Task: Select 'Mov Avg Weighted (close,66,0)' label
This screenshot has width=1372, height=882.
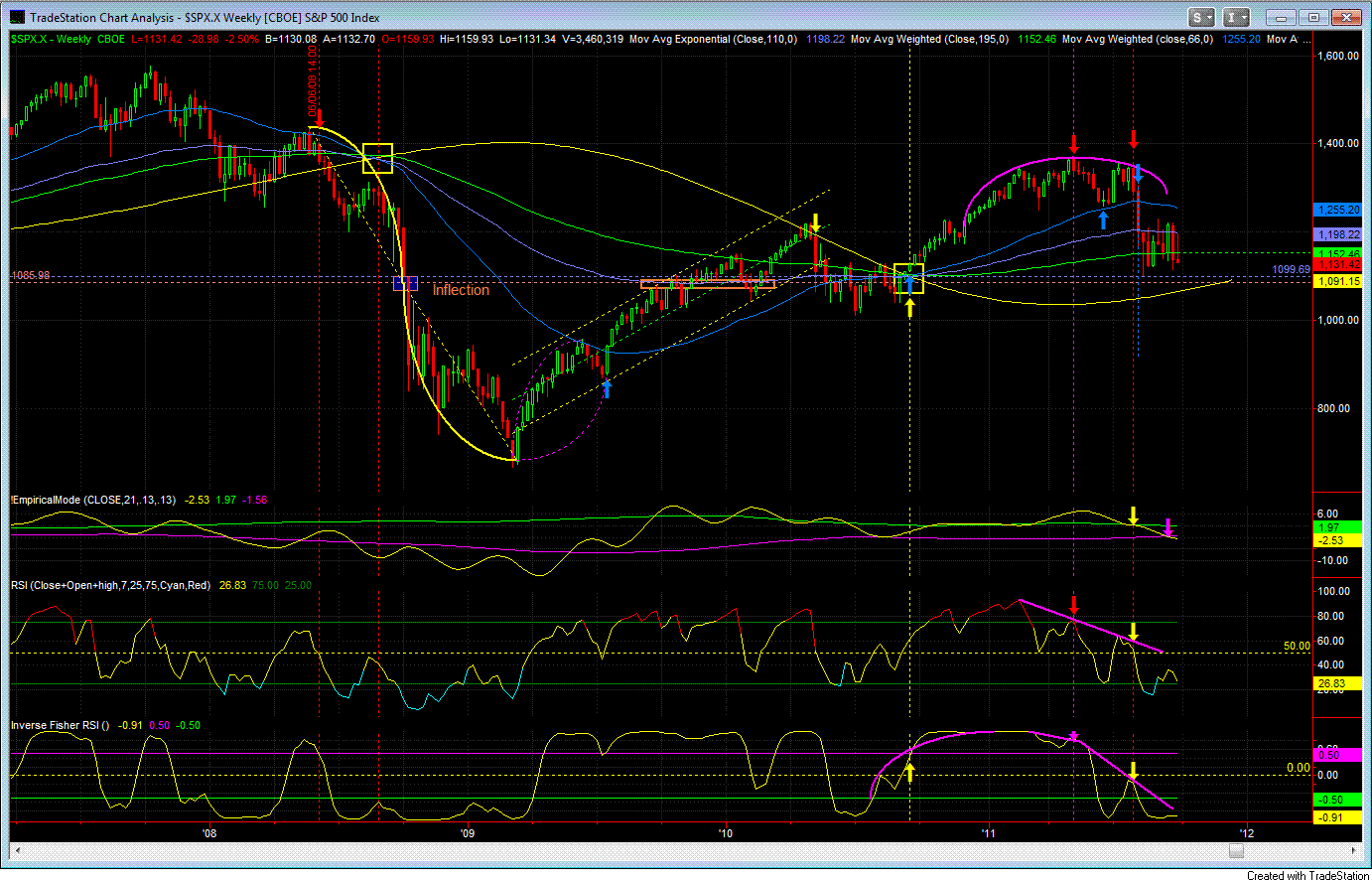Action: pos(1138,40)
